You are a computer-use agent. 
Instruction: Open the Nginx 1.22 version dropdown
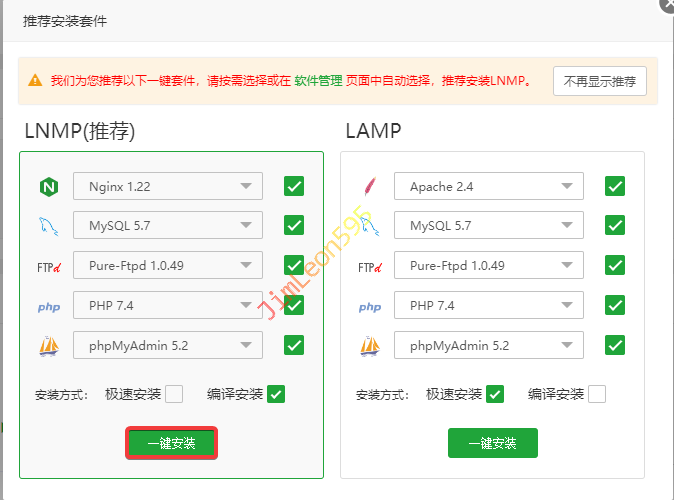pyautogui.click(x=168, y=186)
